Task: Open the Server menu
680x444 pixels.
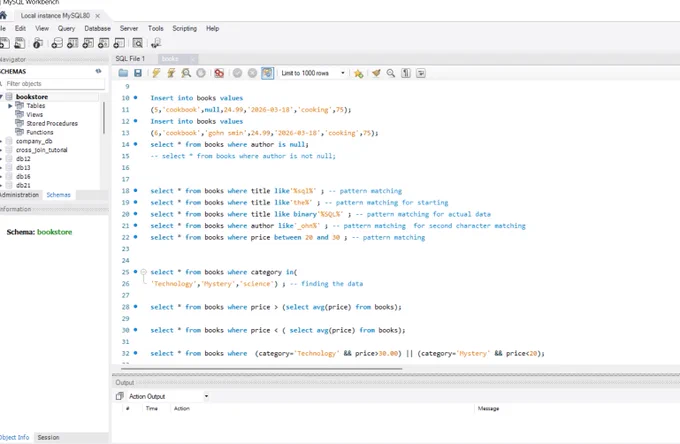Action: [129, 28]
